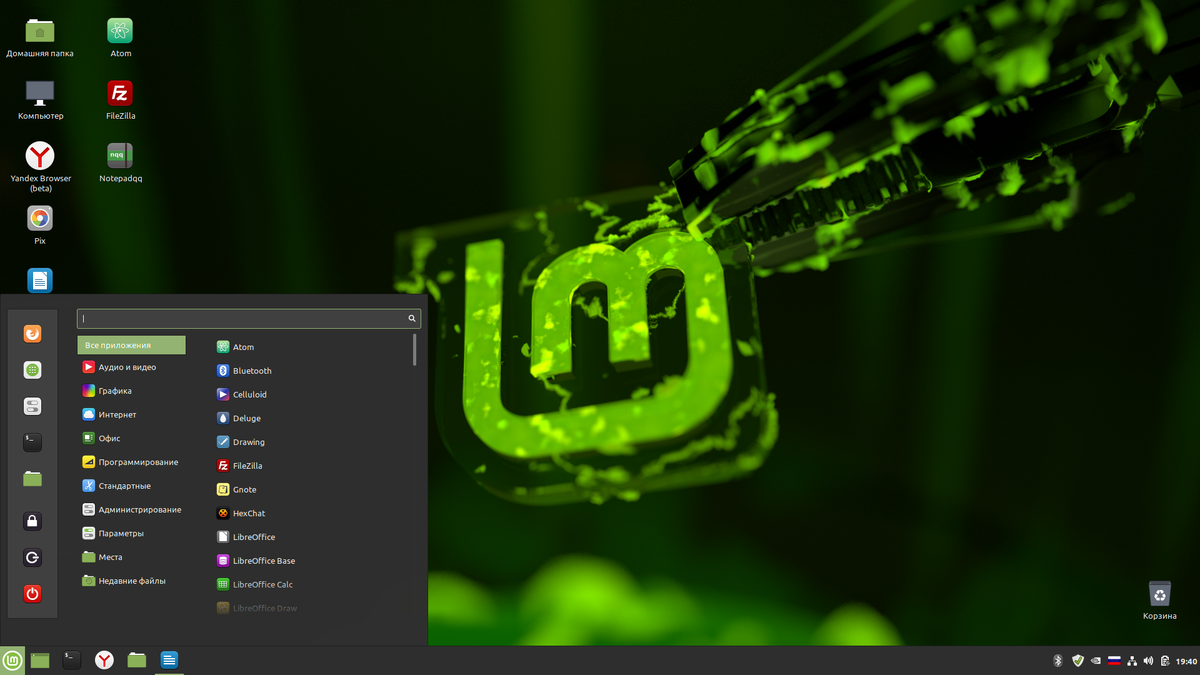Focus the menu search input field

coord(249,318)
